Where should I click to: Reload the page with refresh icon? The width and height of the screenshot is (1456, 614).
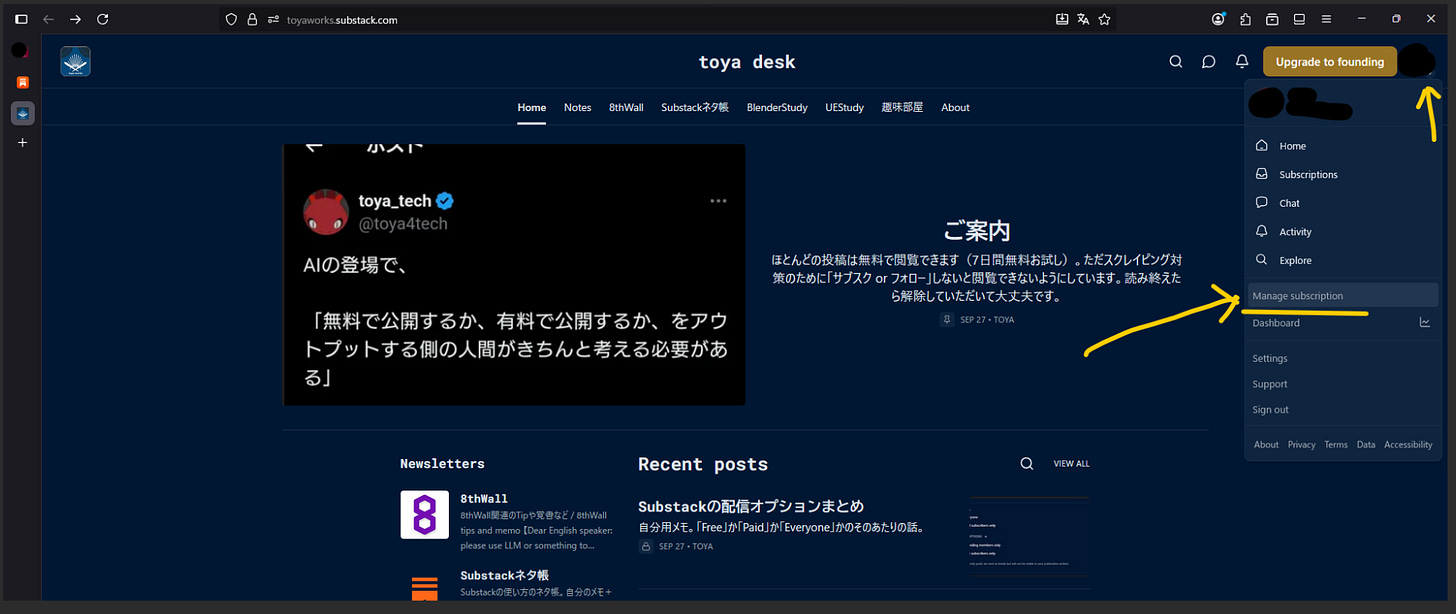[104, 19]
